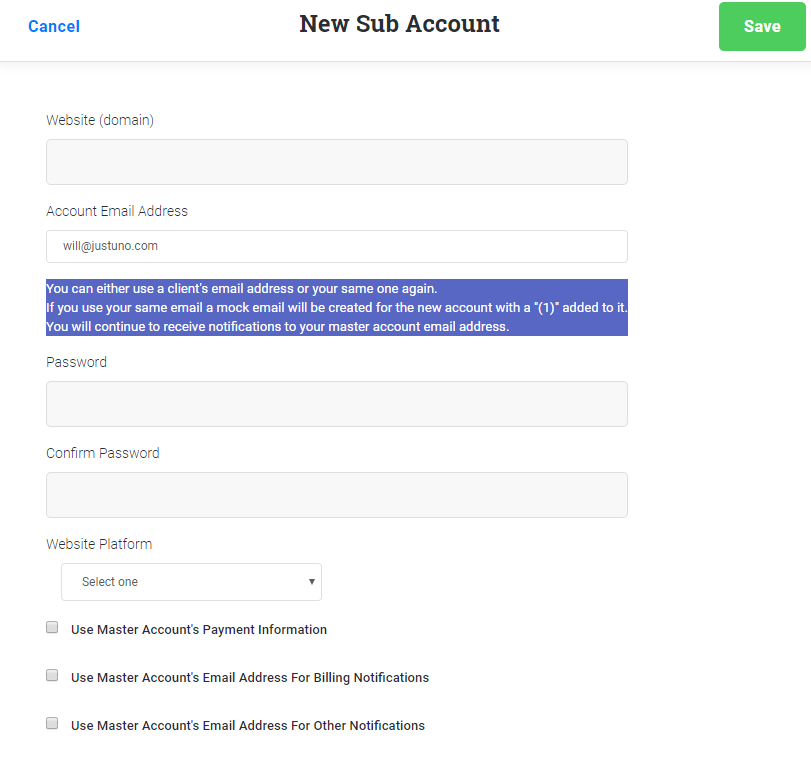
Task: Select the Password input box
Action: coord(336,404)
